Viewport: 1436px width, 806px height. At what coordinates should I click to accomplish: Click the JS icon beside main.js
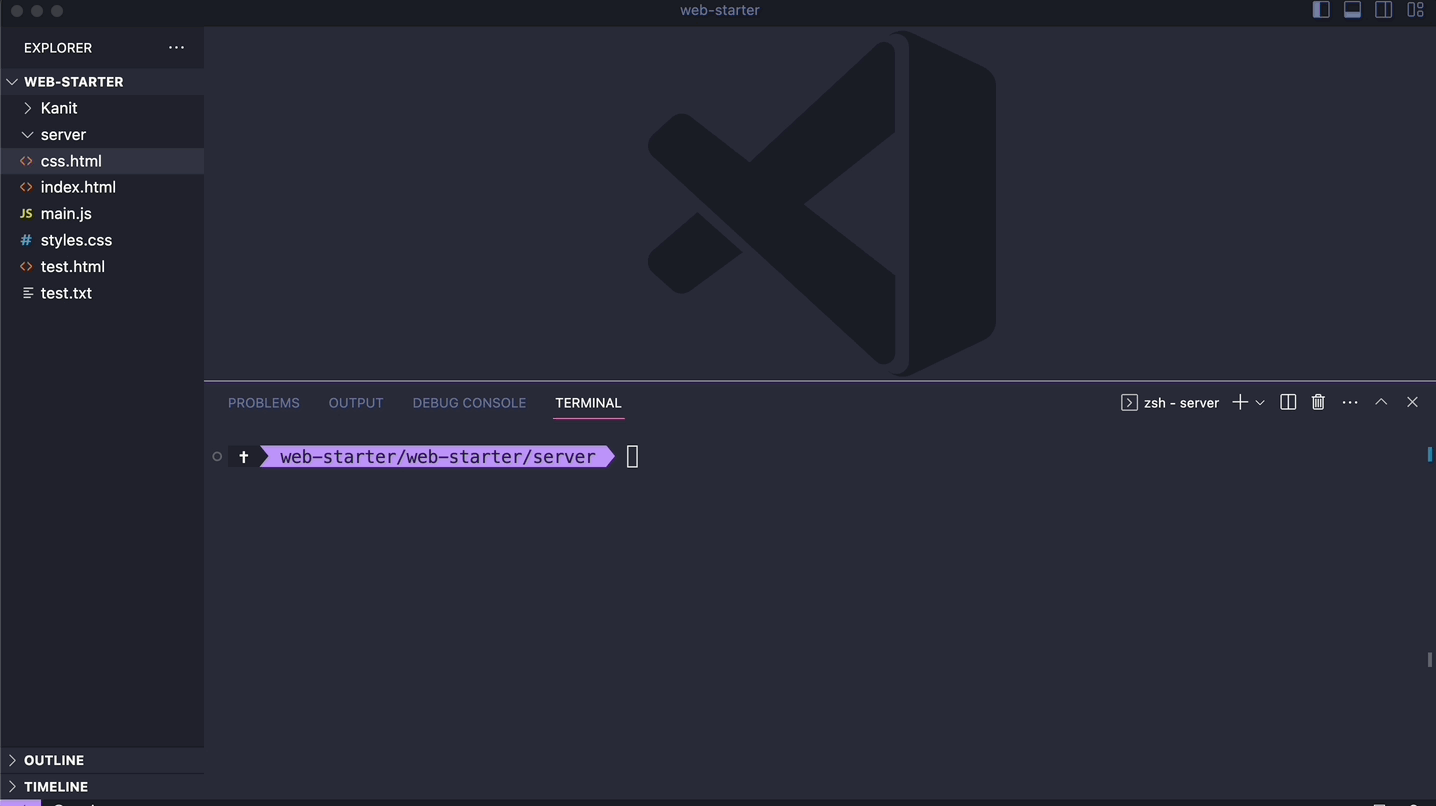click(27, 214)
